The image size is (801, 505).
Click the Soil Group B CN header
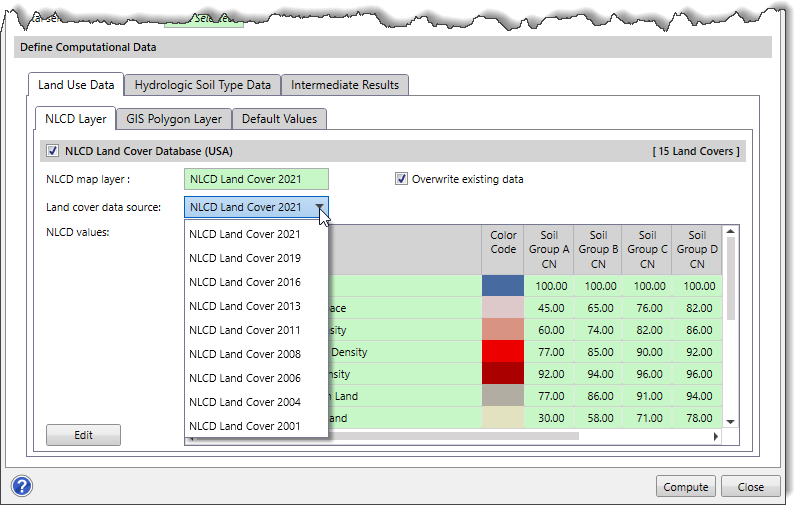coord(598,250)
